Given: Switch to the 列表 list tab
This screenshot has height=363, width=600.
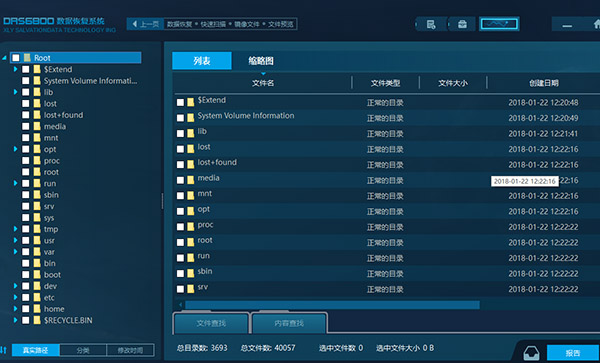Looking at the screenshot, I should [x=202, y=60].
